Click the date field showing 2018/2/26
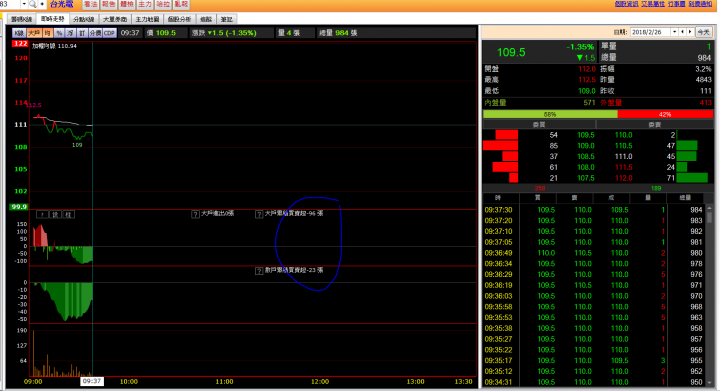 [650, 32]
